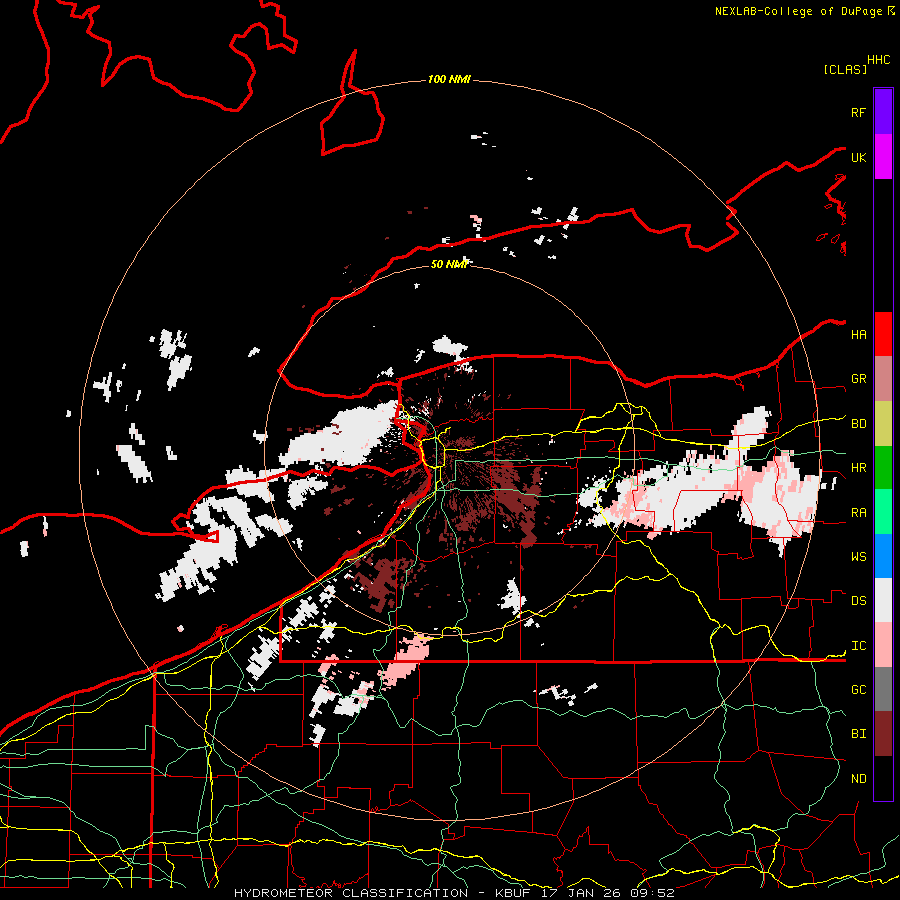Click the RF legend label
This screenshot has height=900, width=900.
click(858, 112)
